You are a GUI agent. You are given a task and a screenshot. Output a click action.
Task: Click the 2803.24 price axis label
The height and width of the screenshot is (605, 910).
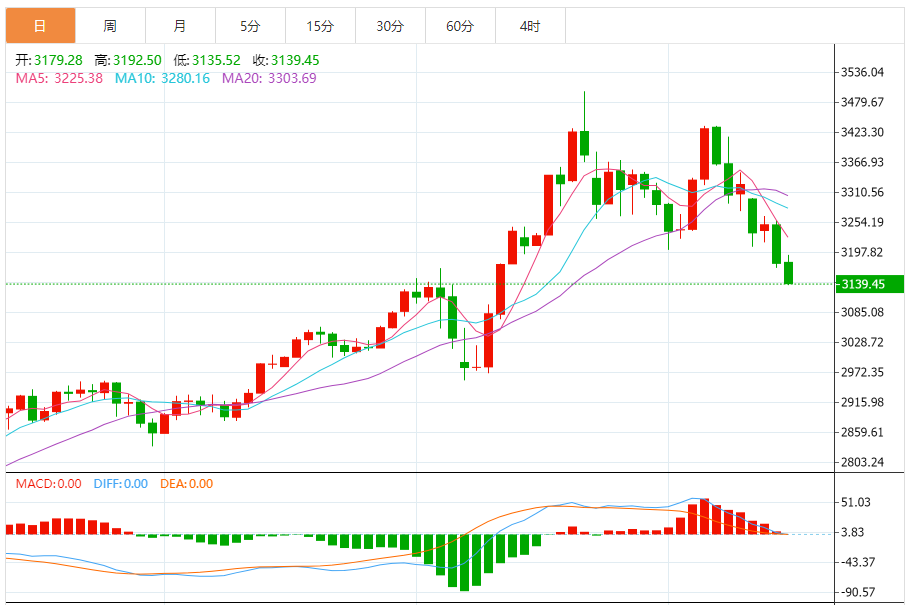pos(862,462)
